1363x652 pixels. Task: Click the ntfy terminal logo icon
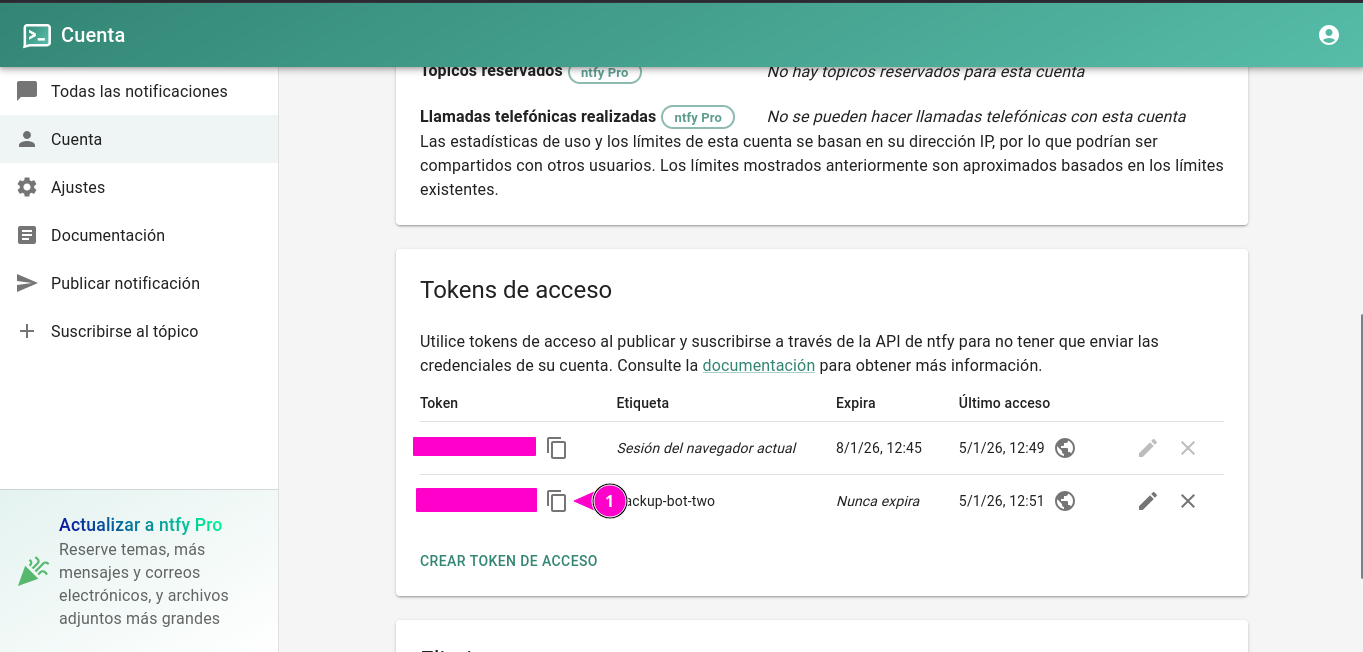[37, 36]
